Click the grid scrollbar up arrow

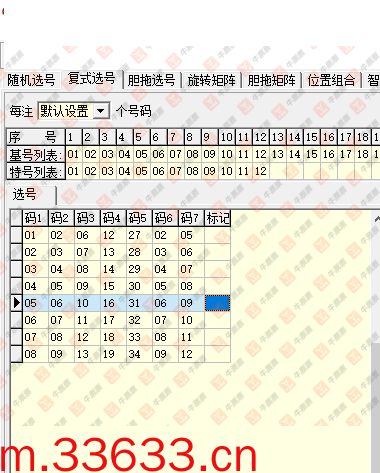tap(376, 219)
